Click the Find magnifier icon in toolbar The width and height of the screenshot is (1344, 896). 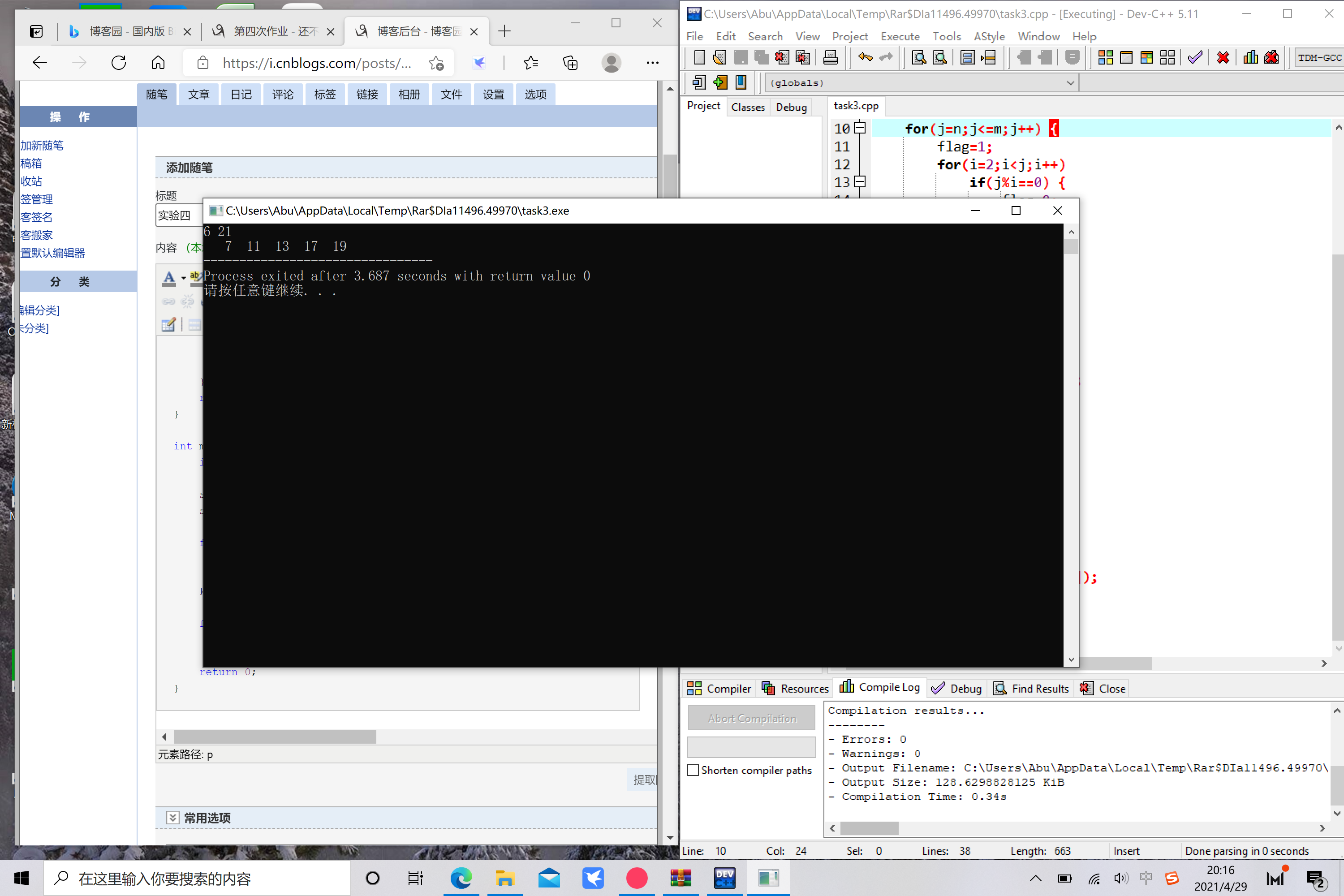pyautogui.click(x=918, y=57)
